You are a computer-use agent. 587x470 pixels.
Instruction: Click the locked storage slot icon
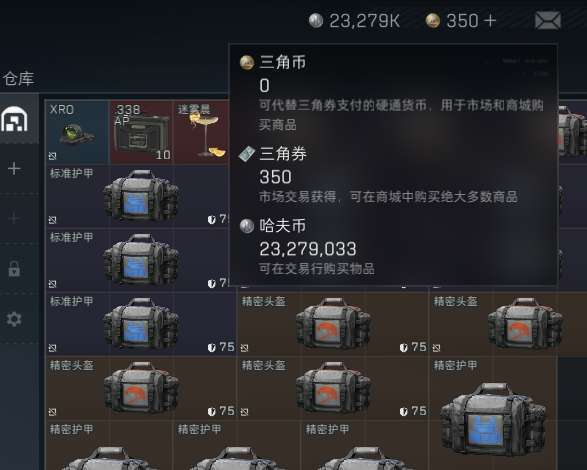tap(14, 269)
